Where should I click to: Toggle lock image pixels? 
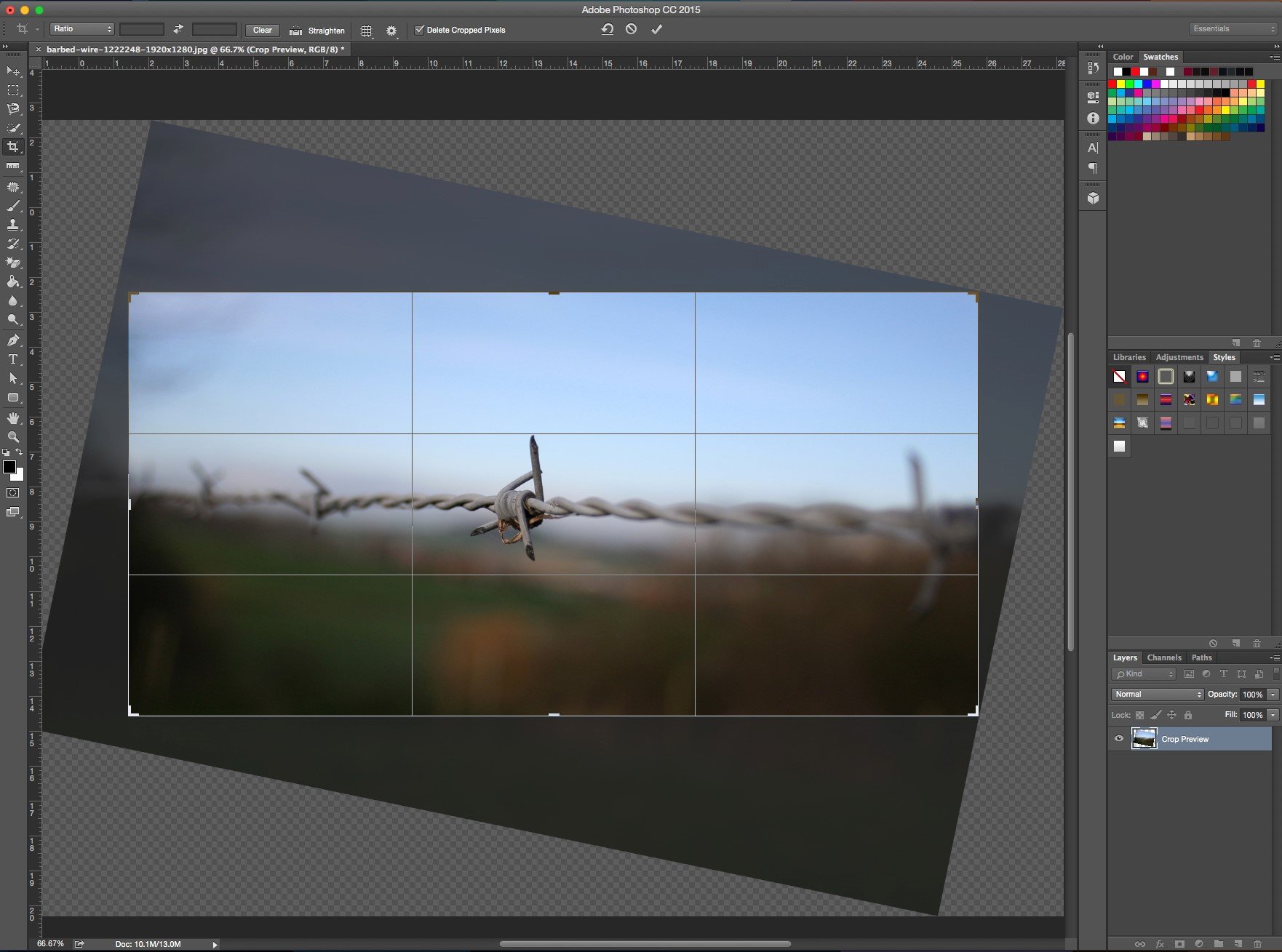click(1156, 716)
